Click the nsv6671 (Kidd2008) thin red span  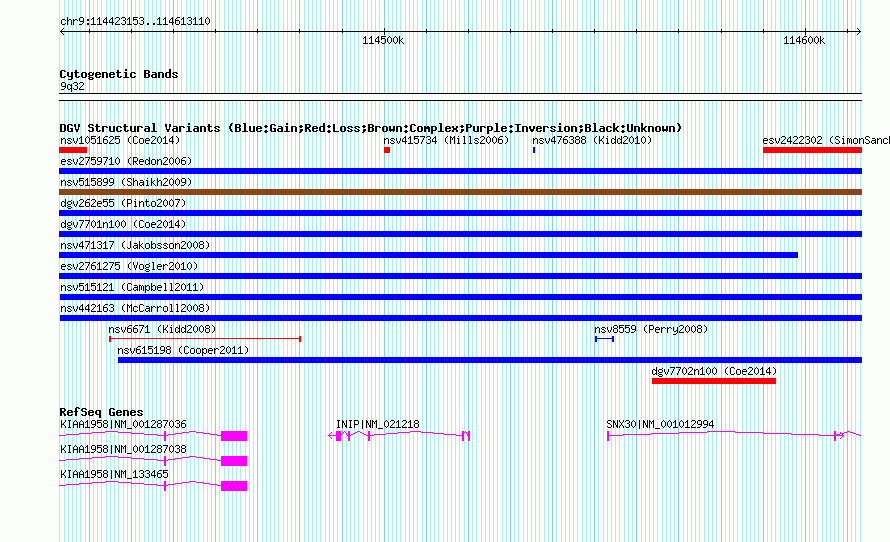205,339
